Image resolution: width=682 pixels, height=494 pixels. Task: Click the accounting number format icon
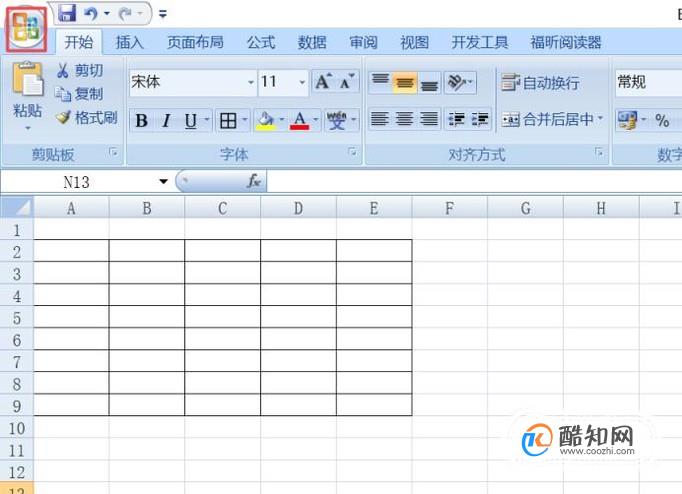coord(627,120)
